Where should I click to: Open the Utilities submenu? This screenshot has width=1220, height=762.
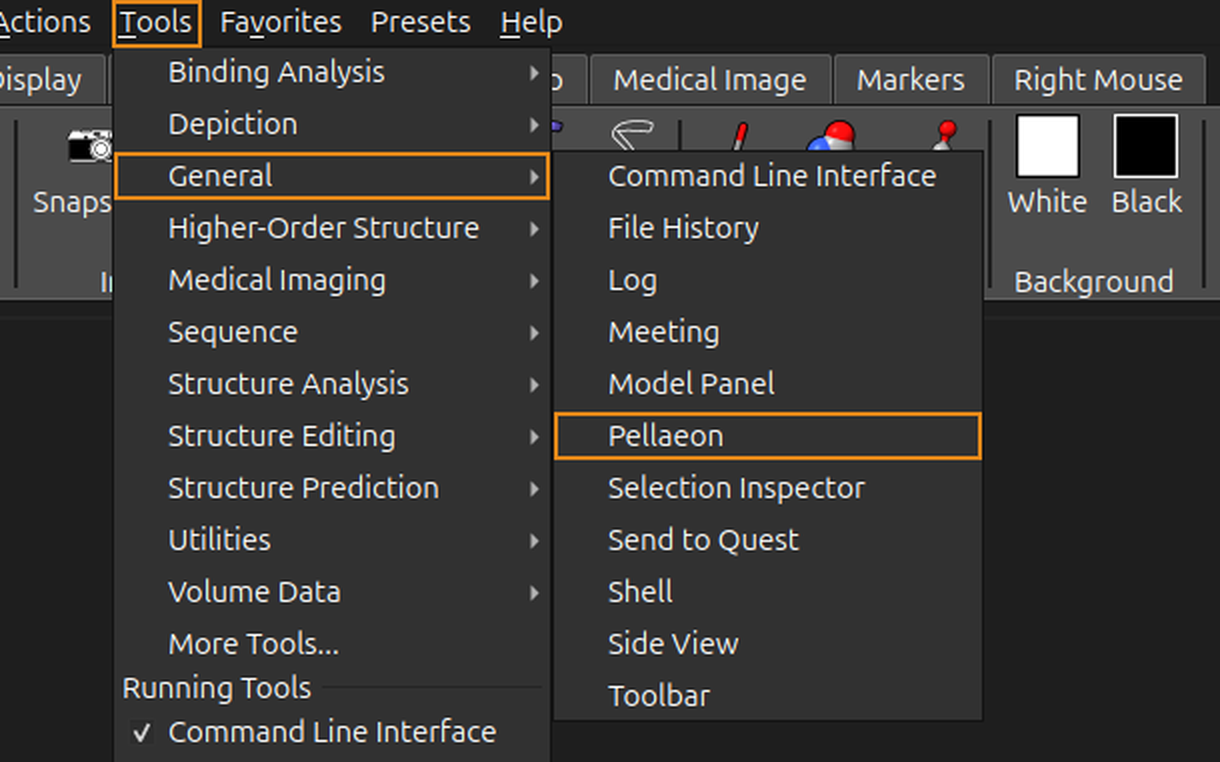point(332,540)
